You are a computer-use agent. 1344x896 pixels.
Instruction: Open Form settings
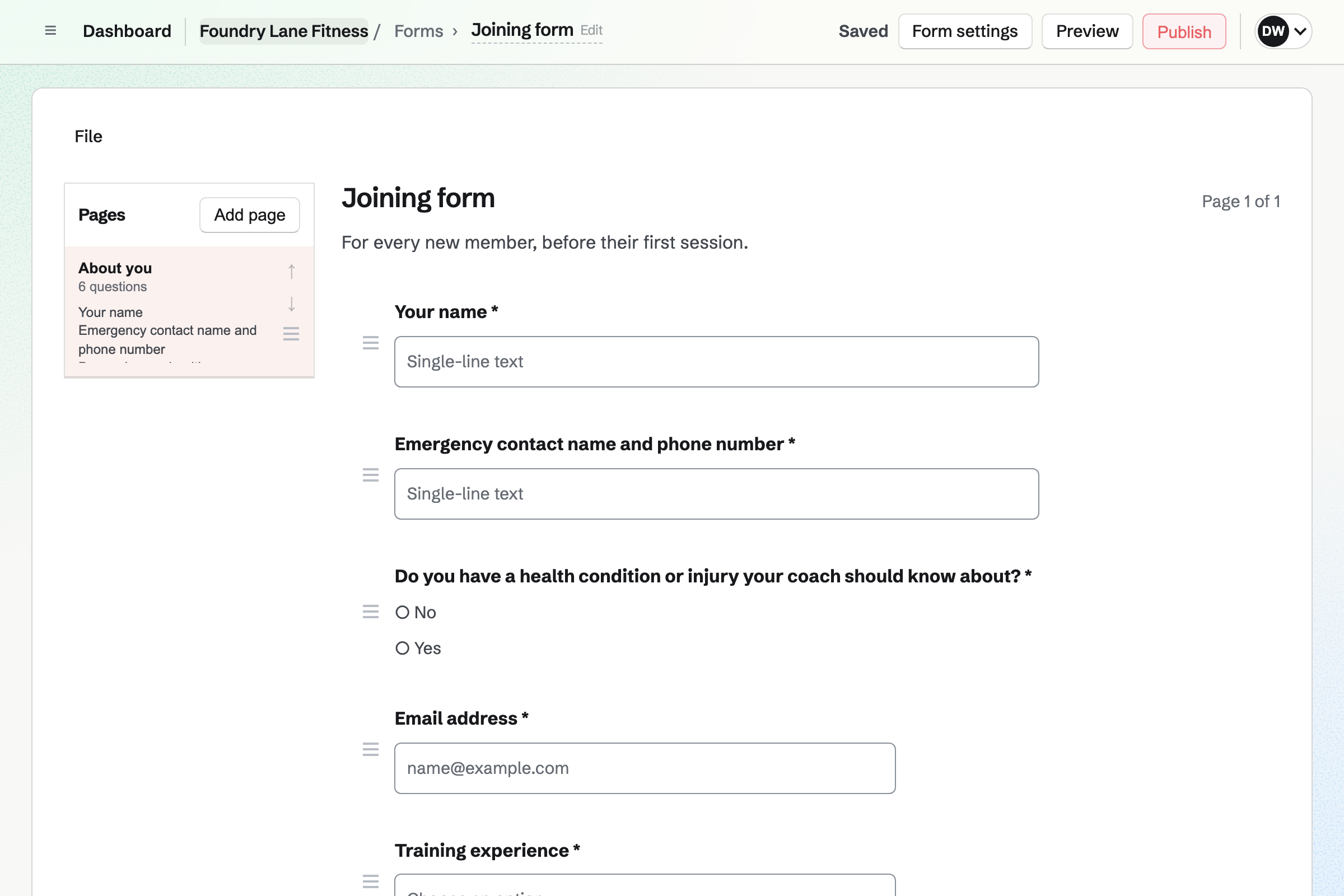[965, 31]
